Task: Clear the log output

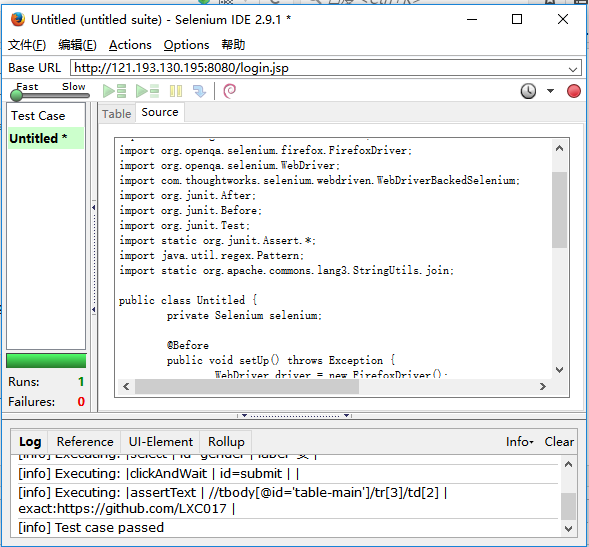Action: tap(559, 442)
